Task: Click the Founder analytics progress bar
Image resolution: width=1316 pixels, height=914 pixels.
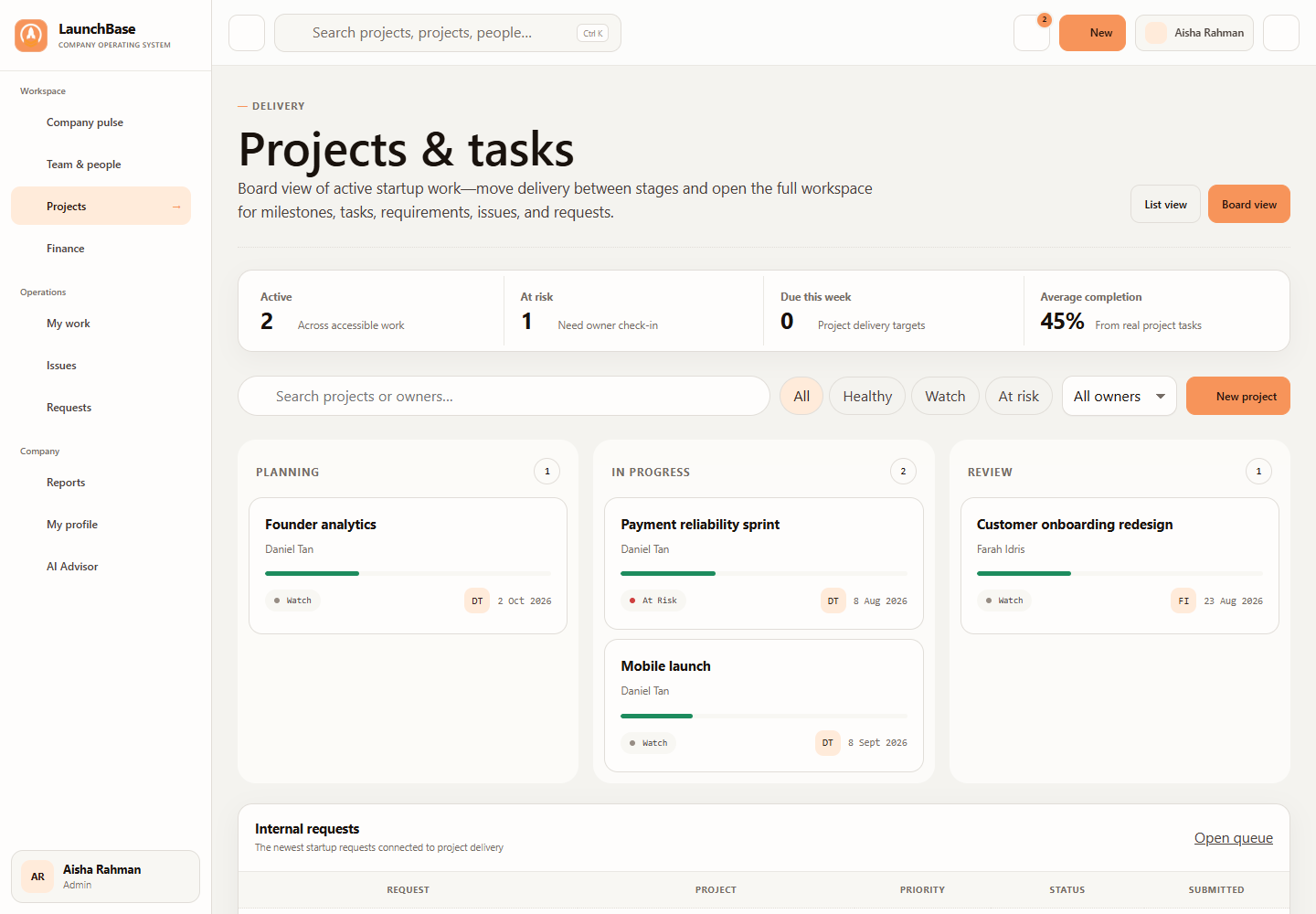Action: pos(408,573)
